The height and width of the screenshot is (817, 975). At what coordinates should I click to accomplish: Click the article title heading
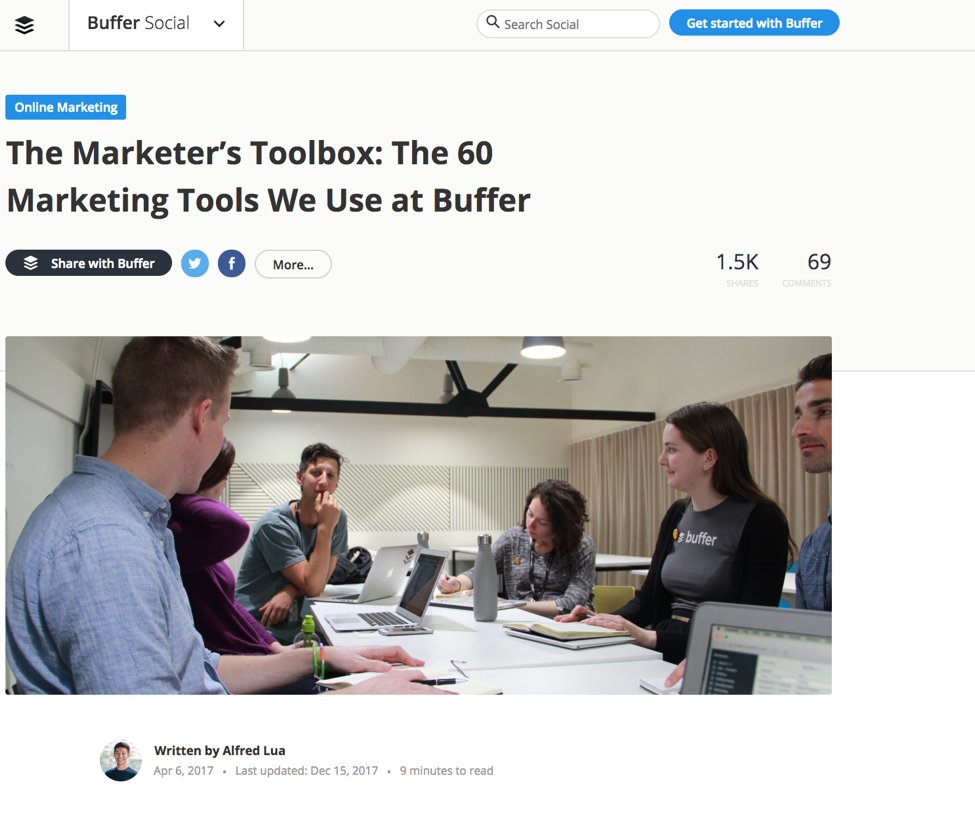click(x=268, y=177)
